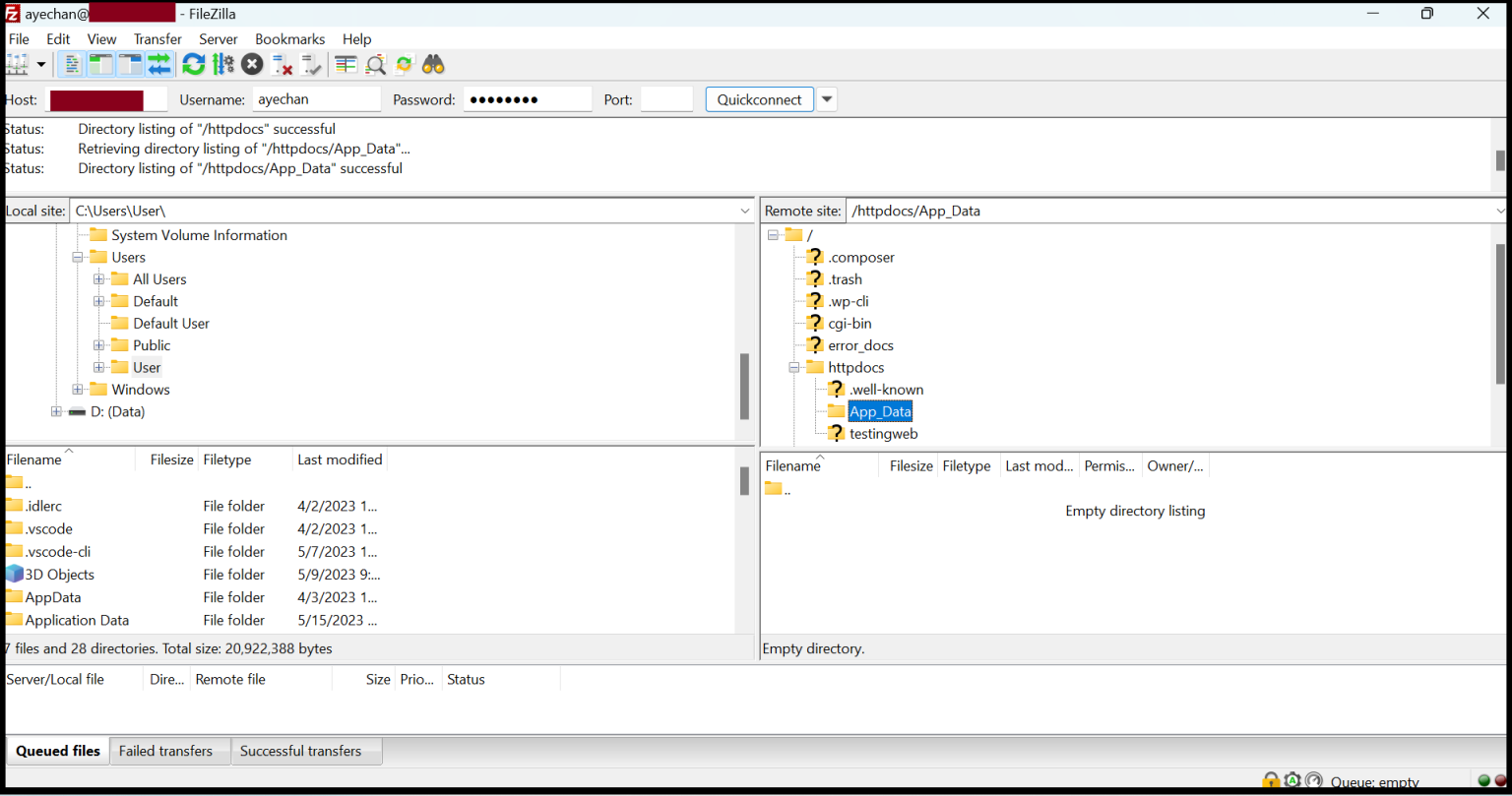
Task: Open the Bookmarks menu
Action: coord(290,39)
